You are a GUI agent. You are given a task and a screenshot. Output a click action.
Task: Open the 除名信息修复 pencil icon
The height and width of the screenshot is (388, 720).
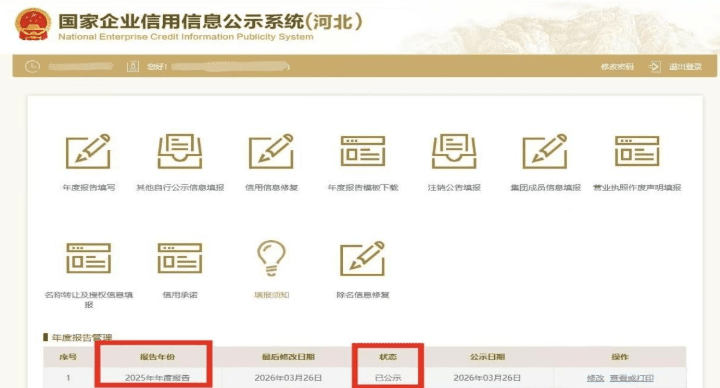[x=362, y=259]
